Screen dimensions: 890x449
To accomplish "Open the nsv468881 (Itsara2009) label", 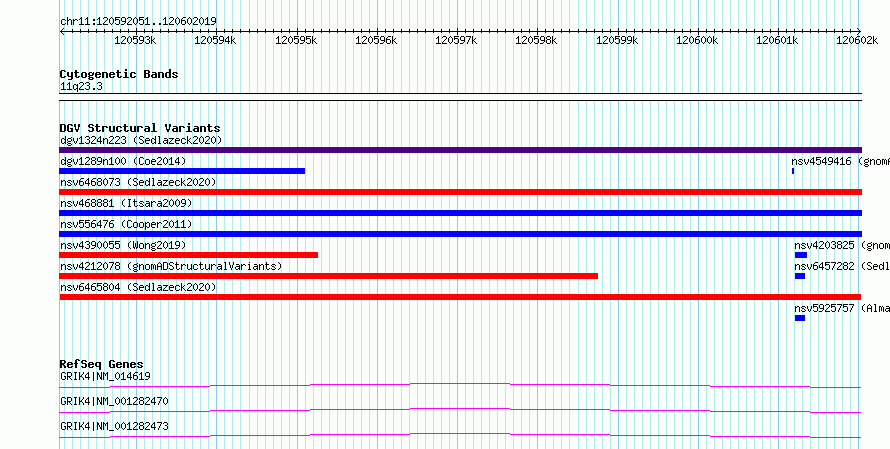I will [126, 203].
